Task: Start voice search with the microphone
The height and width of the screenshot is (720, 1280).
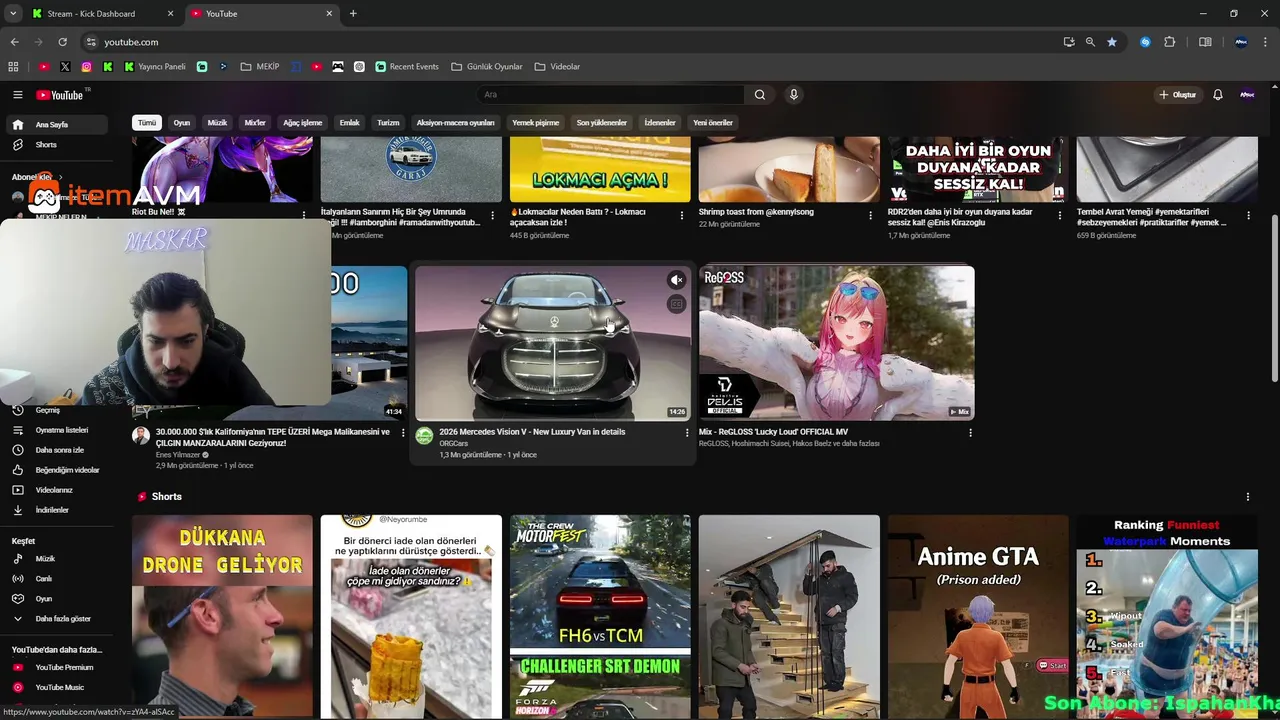Action: (794, 95)
